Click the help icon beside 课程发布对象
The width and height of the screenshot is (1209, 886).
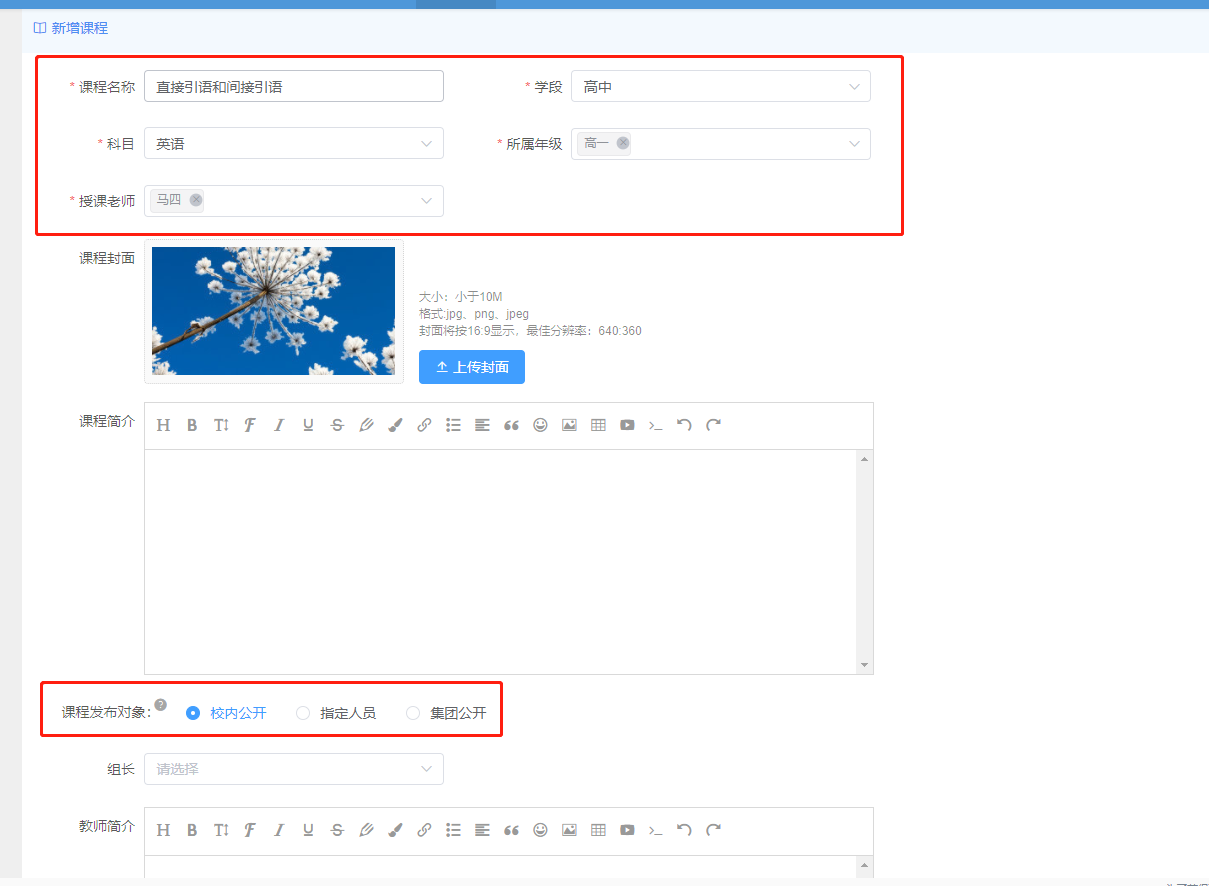(161, 704)
